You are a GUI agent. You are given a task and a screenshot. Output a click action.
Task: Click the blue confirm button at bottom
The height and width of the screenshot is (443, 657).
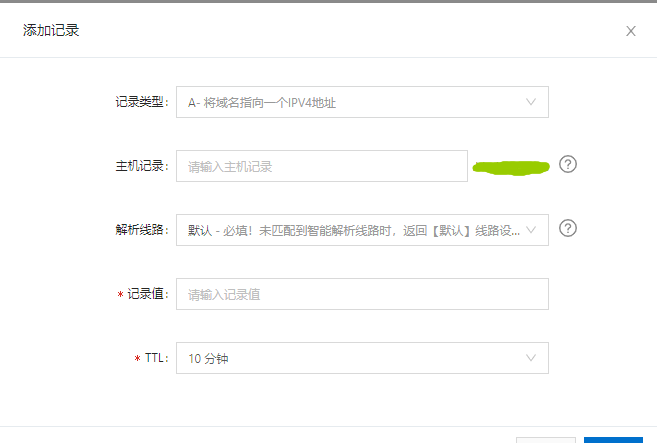pos(613,440)
